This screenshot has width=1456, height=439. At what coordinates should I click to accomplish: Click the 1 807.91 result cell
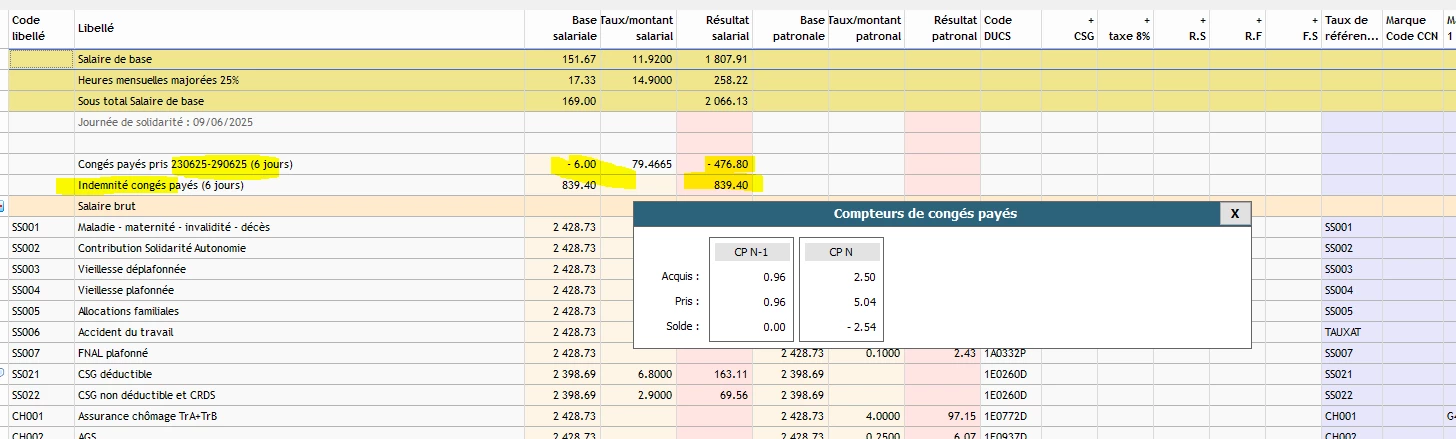click(x=714, y=59)
